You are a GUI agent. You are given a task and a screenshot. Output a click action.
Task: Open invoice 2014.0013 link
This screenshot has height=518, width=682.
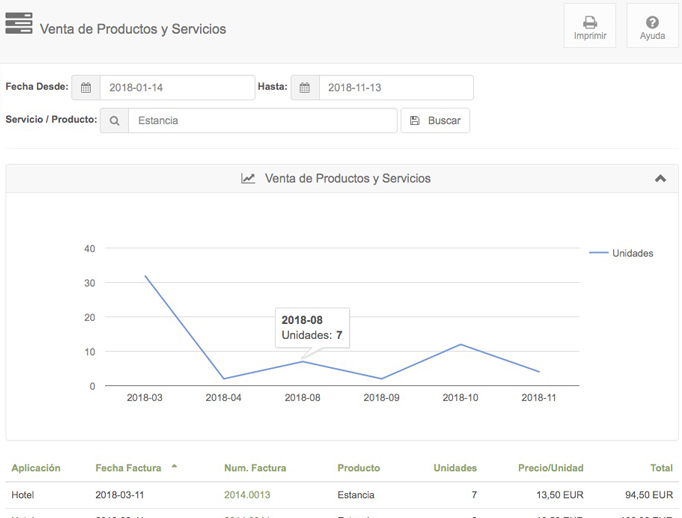(x=247, y=495)
